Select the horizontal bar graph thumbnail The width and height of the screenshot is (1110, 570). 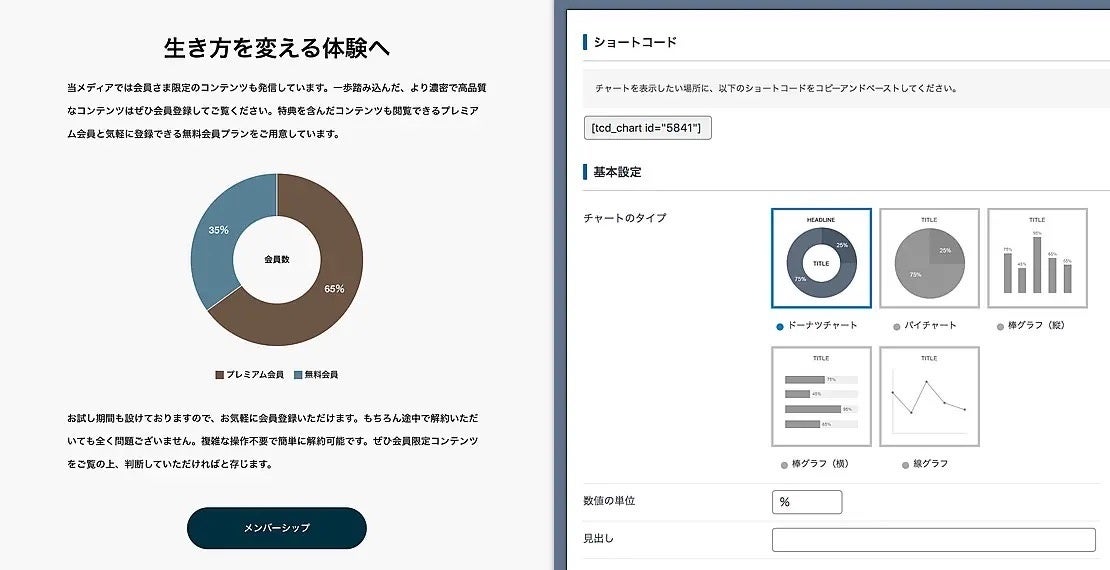click(821, 396)
